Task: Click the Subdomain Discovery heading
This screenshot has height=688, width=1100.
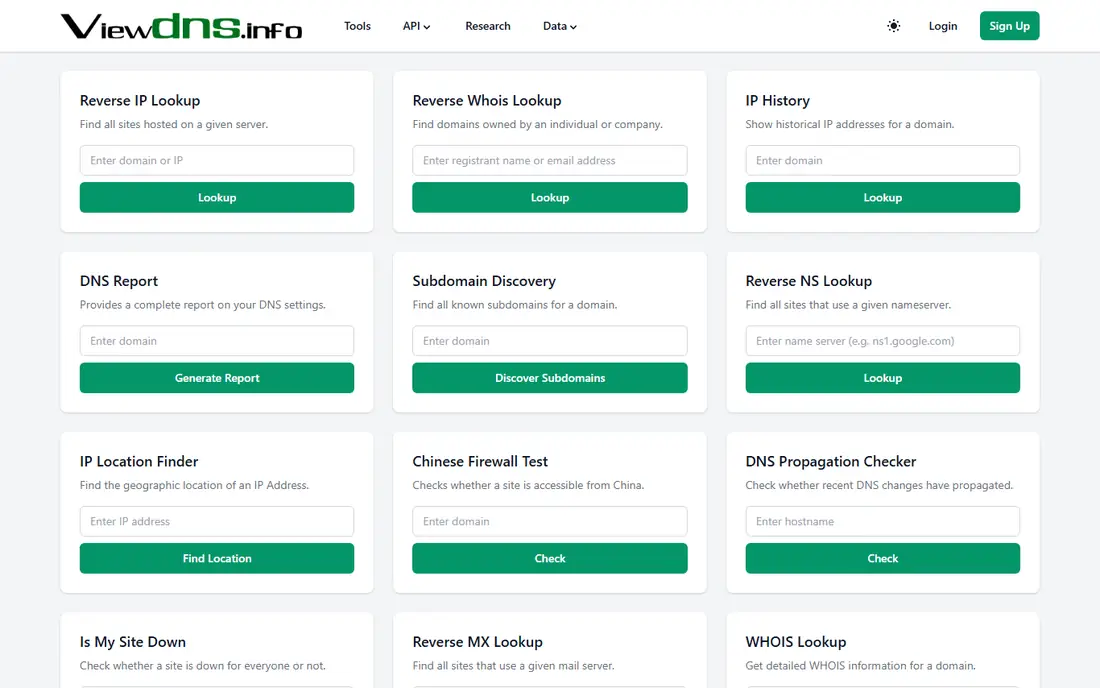Action: click(484, 281)
